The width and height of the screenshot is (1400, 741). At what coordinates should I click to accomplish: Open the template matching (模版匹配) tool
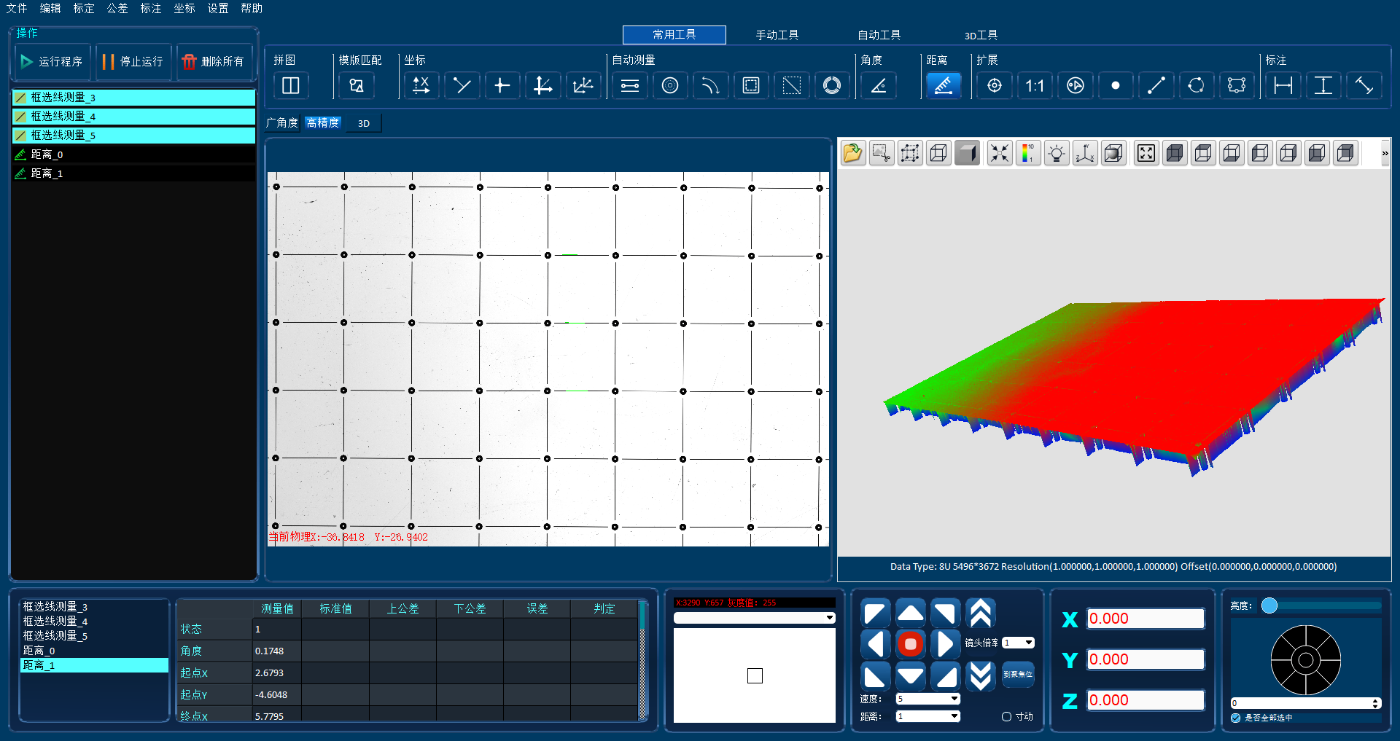[x=356, y=86]
